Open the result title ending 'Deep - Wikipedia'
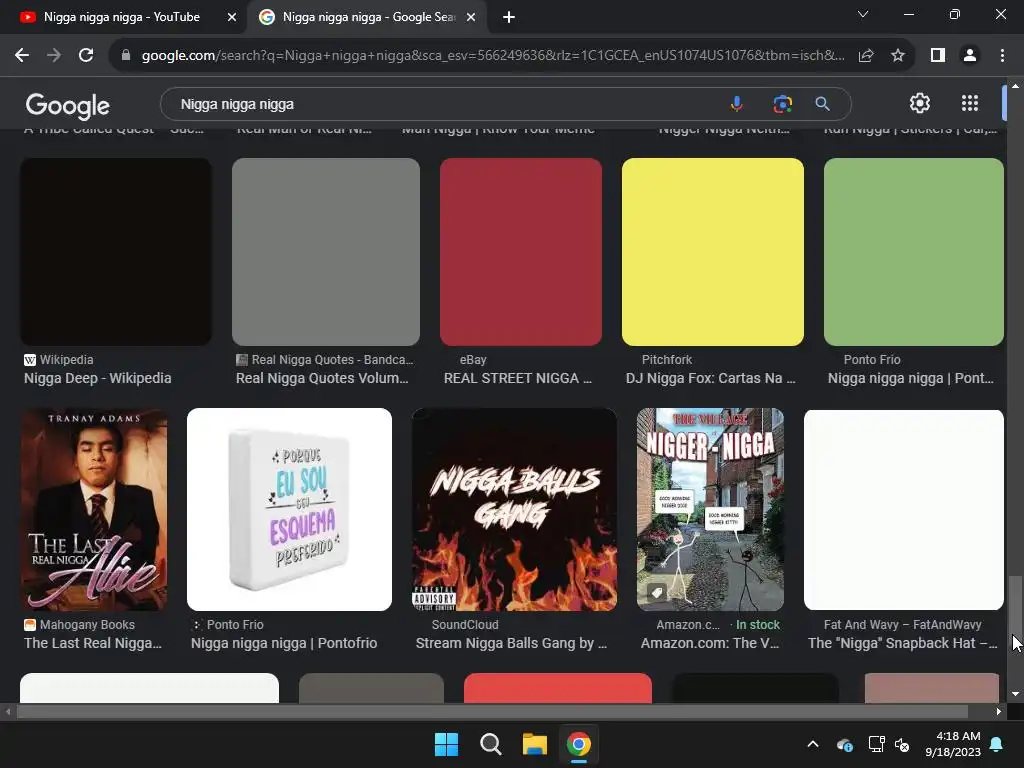The width and height of the screenshot is (1024, 768). 98,378
